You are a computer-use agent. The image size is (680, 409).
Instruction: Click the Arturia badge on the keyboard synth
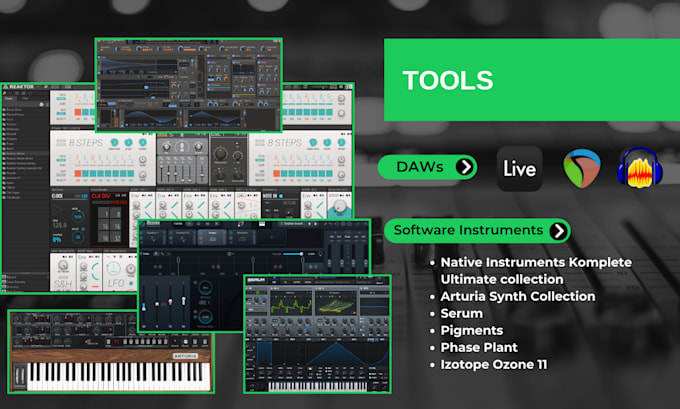pyautogui.click(x=185, y=356)
